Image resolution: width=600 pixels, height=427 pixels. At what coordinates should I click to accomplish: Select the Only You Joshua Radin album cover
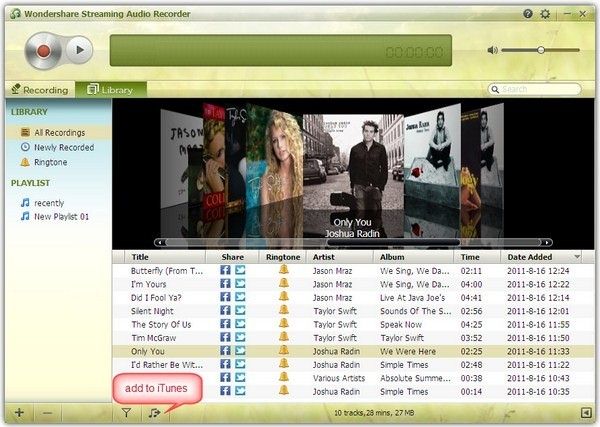click(353, 176)
